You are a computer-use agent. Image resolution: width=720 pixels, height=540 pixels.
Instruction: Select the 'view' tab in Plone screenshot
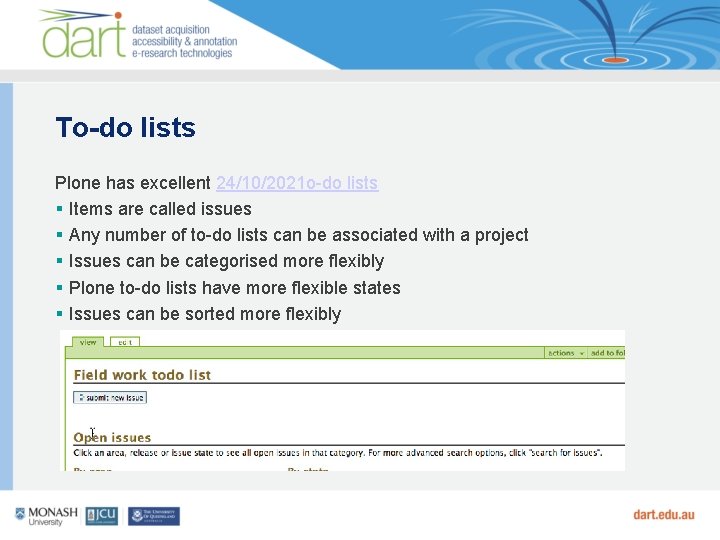pyautogui.click(x=88, y=342)
